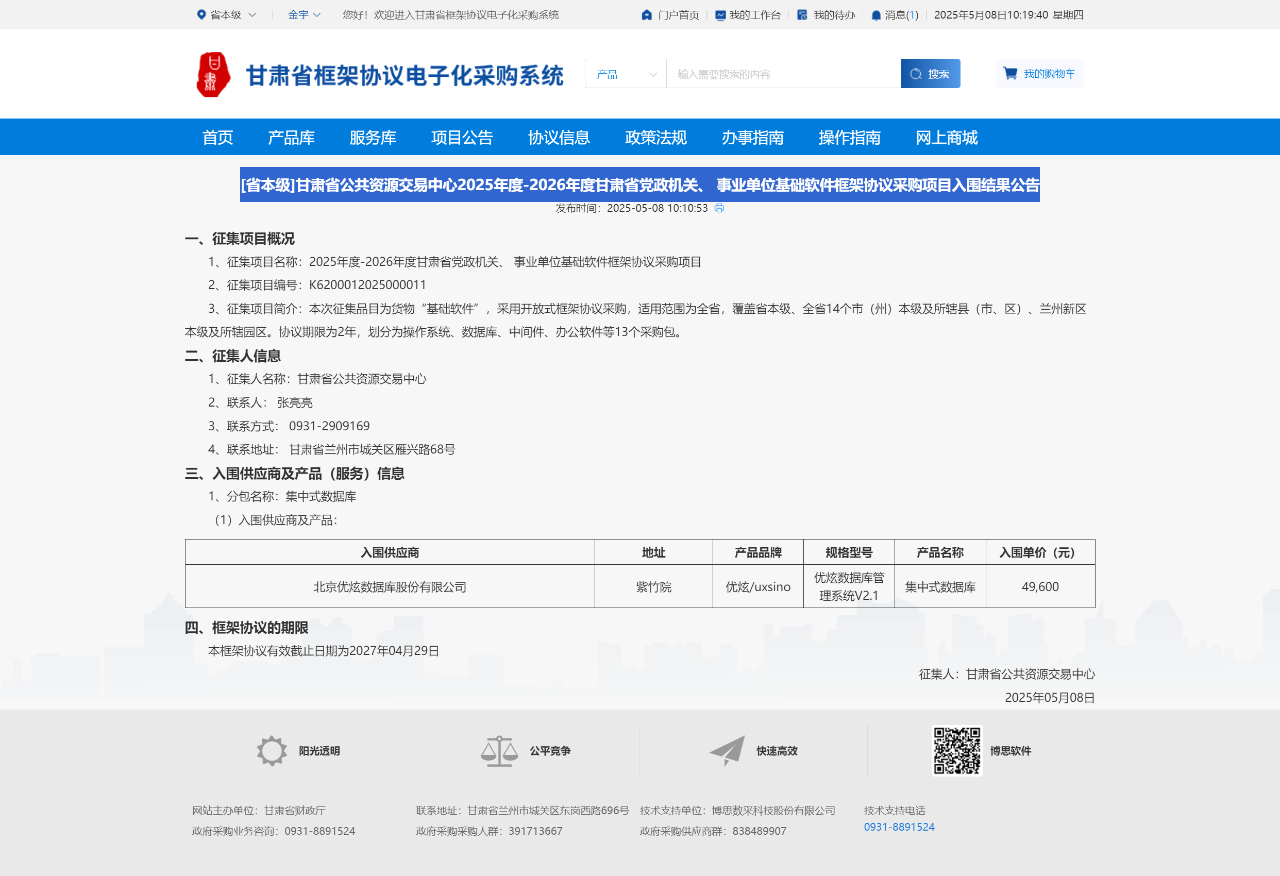Click the QR code image in footer

(x=957, y=751)
